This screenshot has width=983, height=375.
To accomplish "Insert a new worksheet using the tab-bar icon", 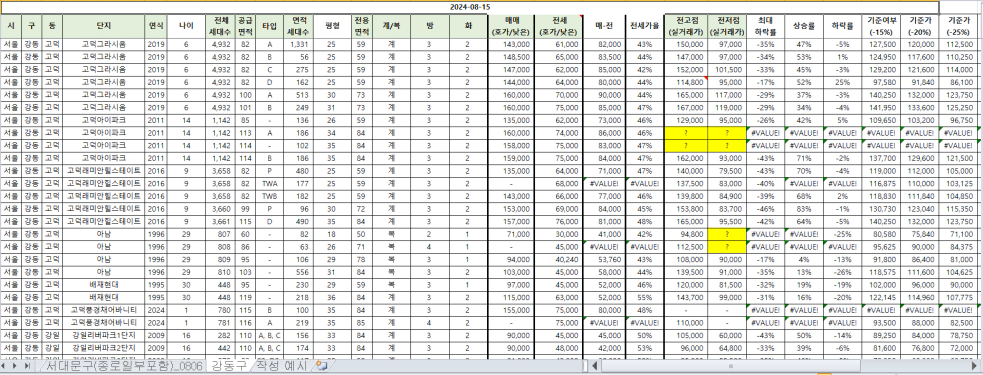I will [321, 365].
